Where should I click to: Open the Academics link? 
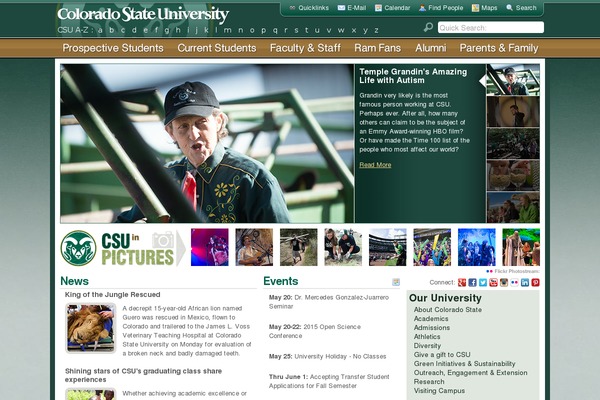click(x=431, y=319)
